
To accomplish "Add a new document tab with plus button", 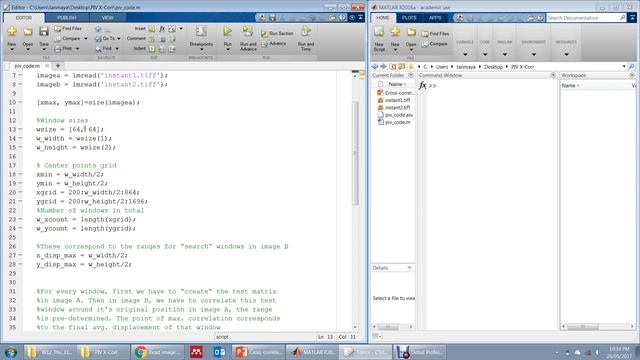I will point(58,66).
